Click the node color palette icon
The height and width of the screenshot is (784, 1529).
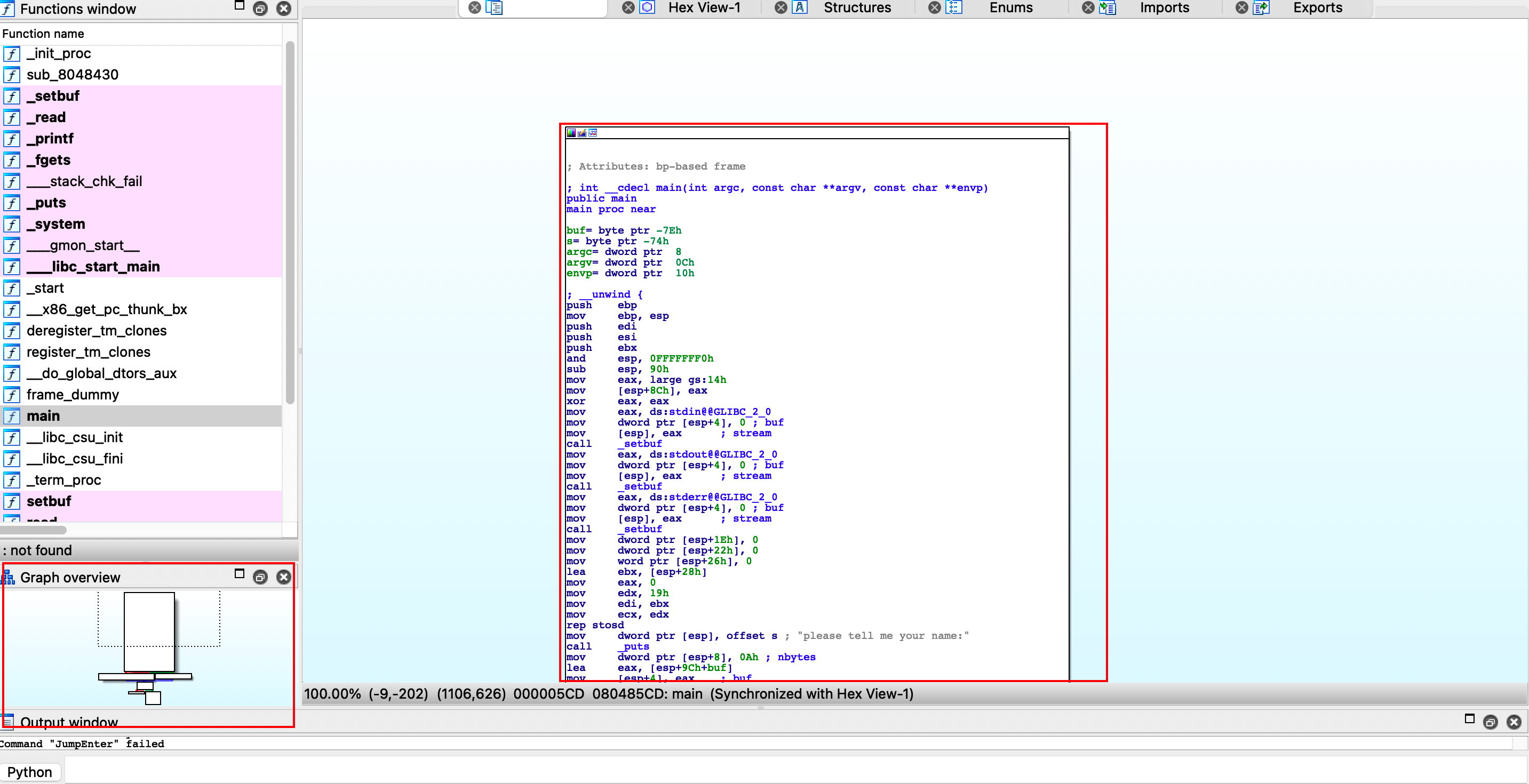[571, 133]
